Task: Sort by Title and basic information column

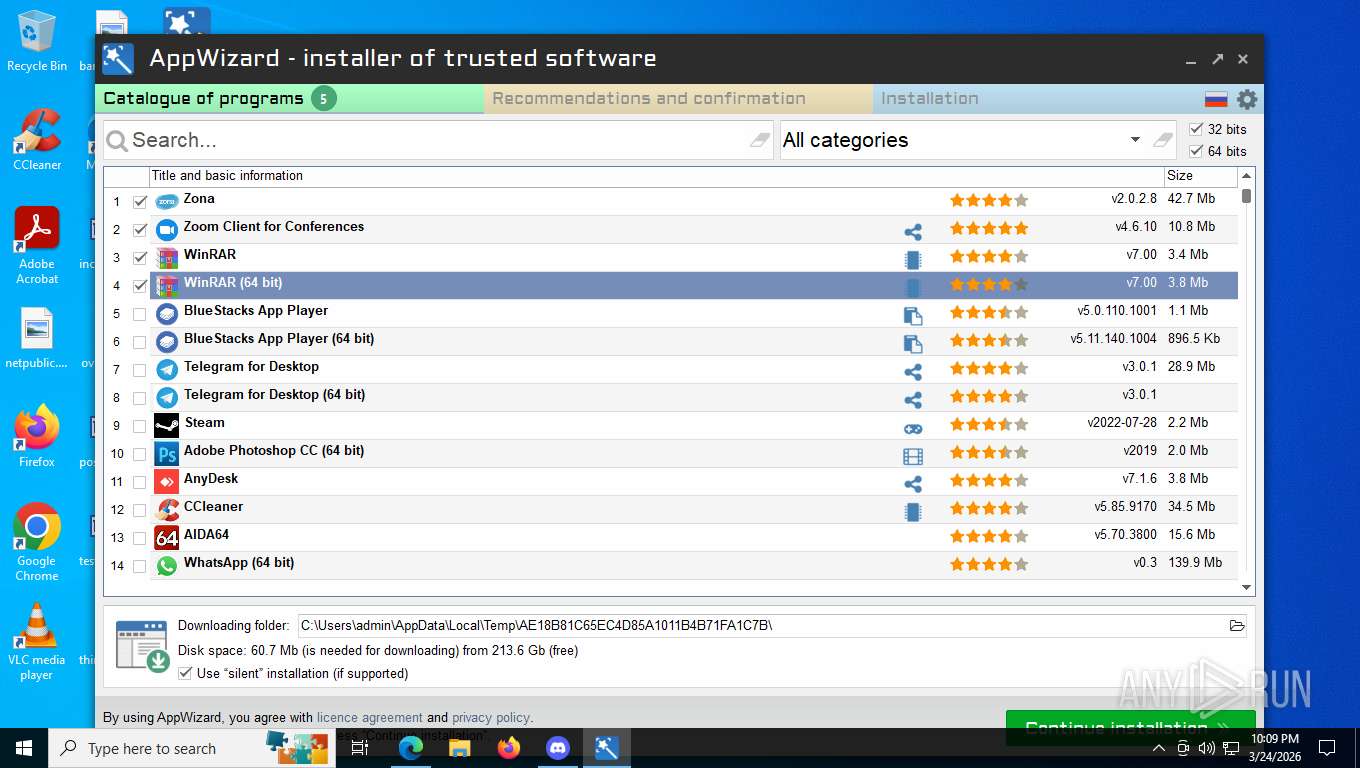Action: (x=657, y=176)
